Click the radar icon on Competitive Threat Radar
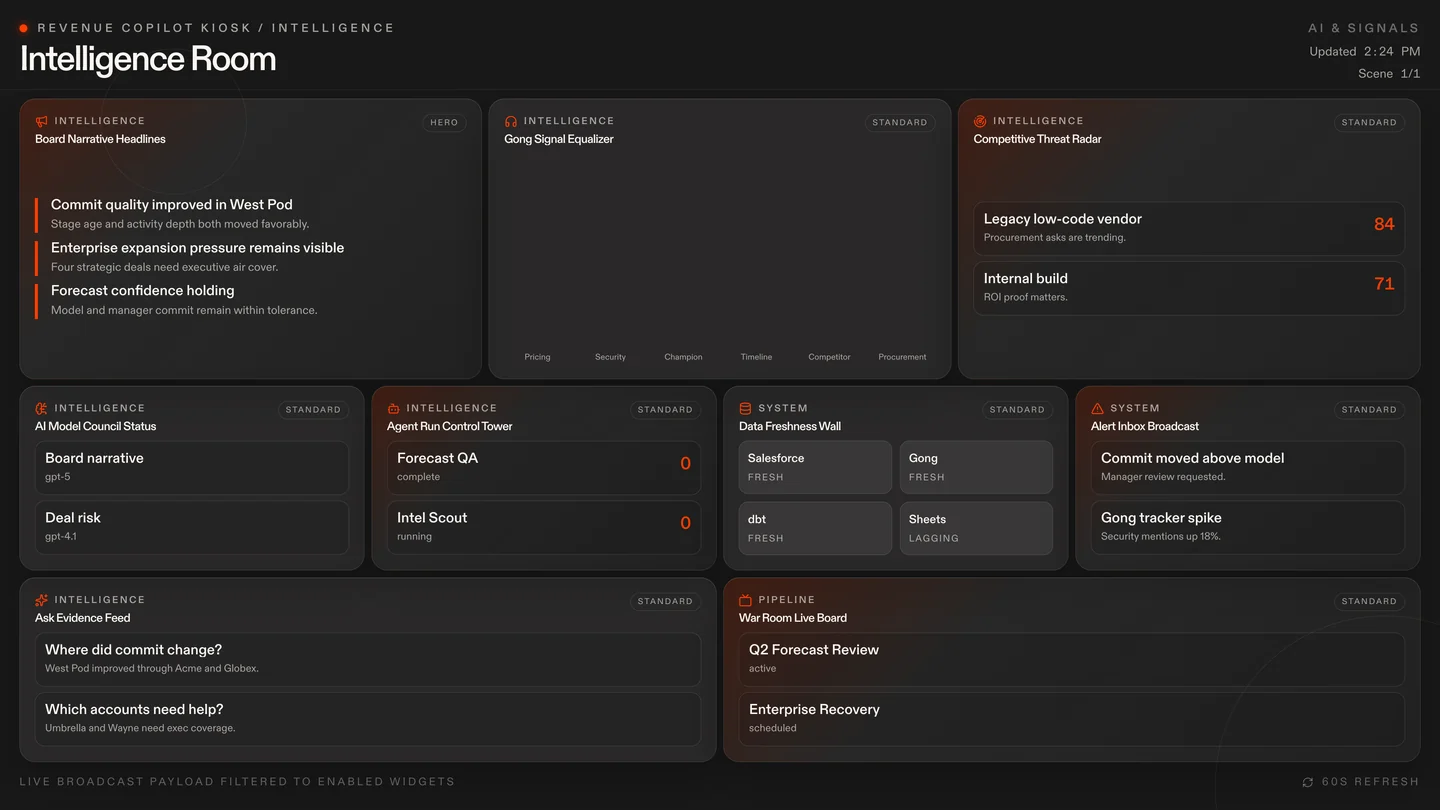The height and width of the screenshot is (810, 1440). tap(980, 121)
